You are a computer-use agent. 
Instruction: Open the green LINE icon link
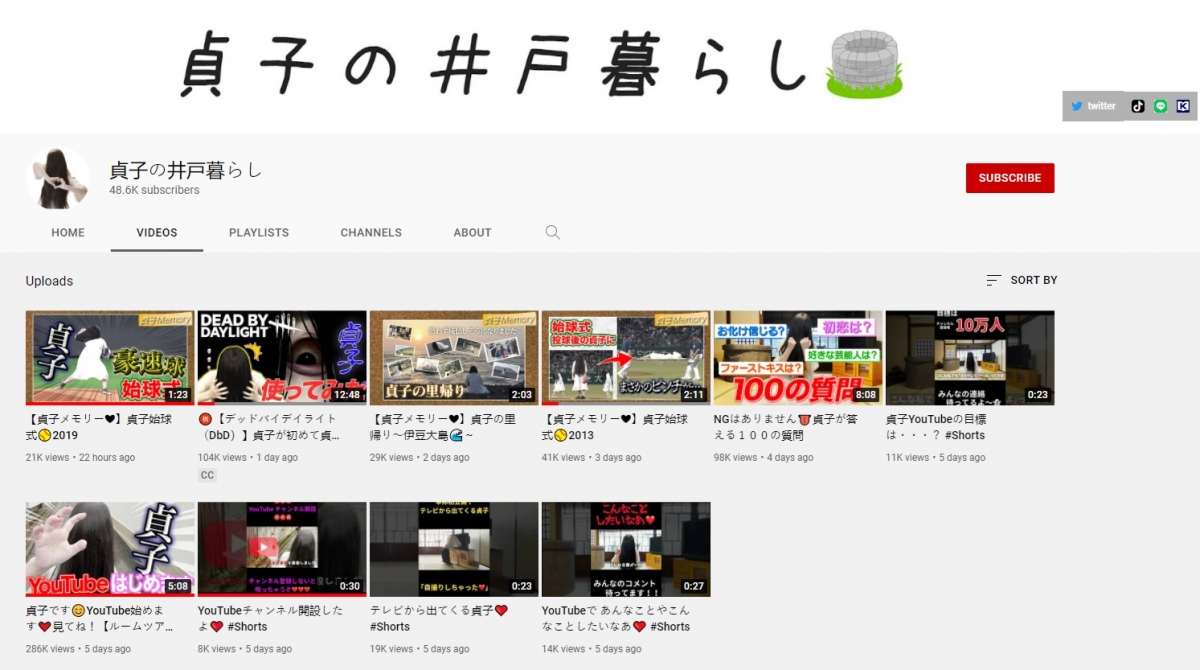pos(1160,106)
